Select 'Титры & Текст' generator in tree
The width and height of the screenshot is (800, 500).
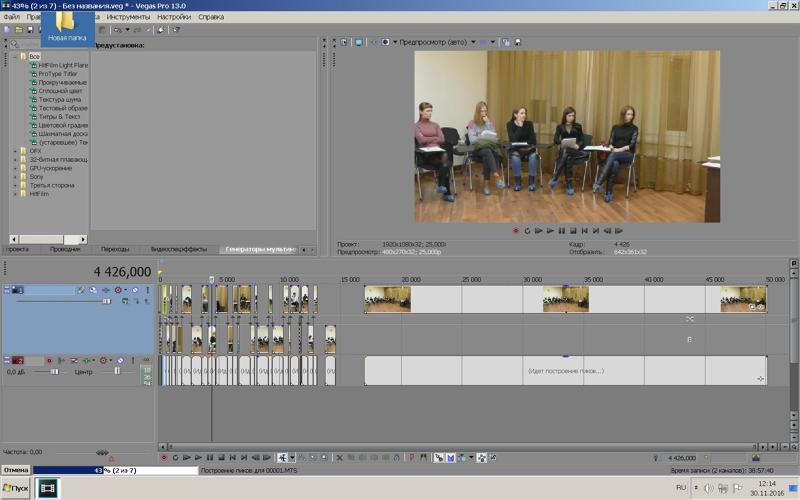(x=59, y=116)
